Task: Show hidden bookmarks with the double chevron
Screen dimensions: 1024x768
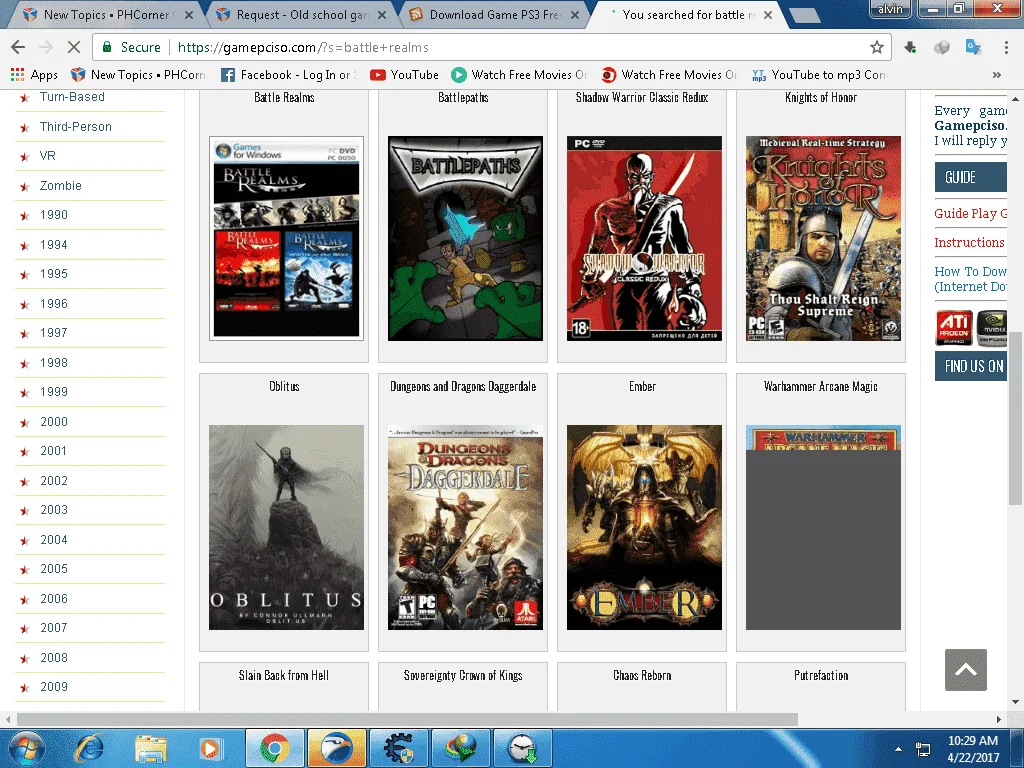Action: [x=997, y=75]
